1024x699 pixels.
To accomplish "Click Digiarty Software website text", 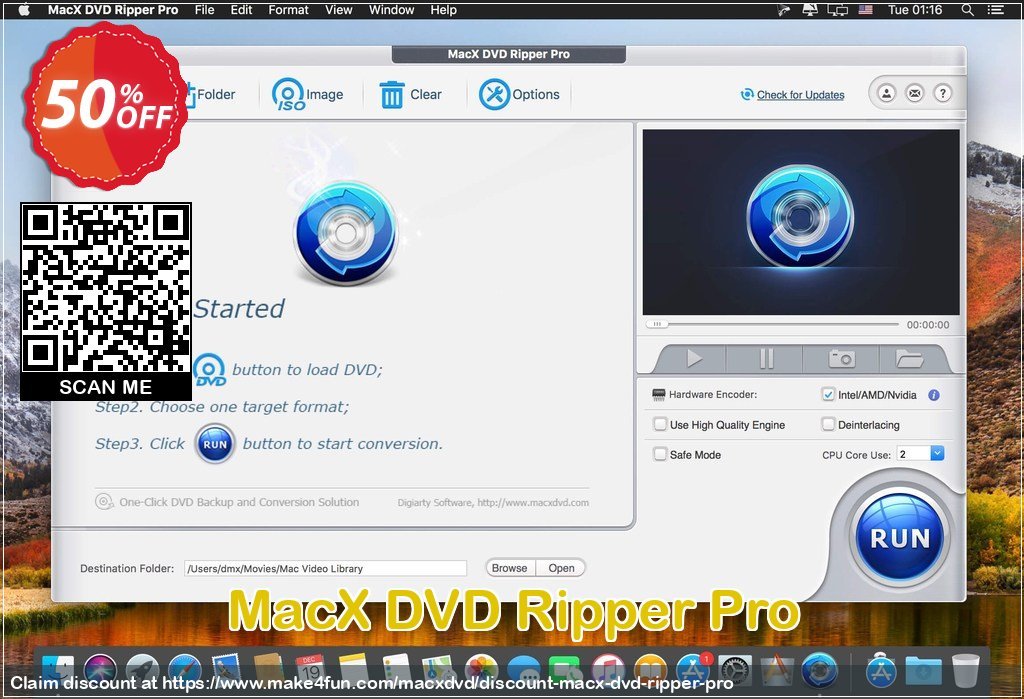I will click(493, 502).
